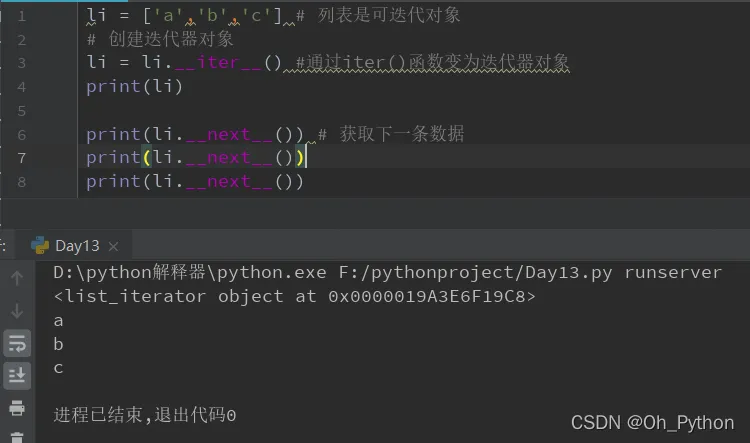Image resolution: width=750 pixels, height=443 pixels.
Task: Close the Day13 run tab
Action: (x=113, y=246)
